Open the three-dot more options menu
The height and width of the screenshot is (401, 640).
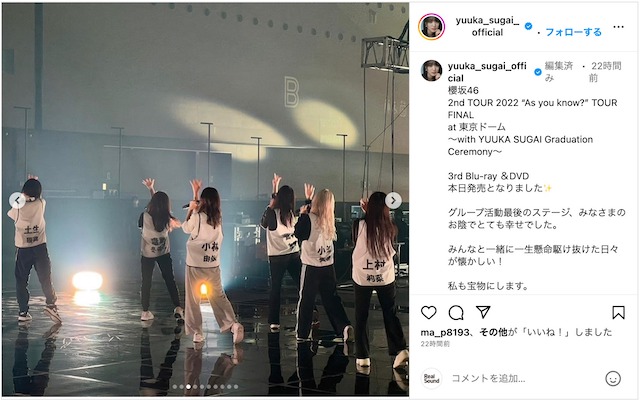[618, 27]
